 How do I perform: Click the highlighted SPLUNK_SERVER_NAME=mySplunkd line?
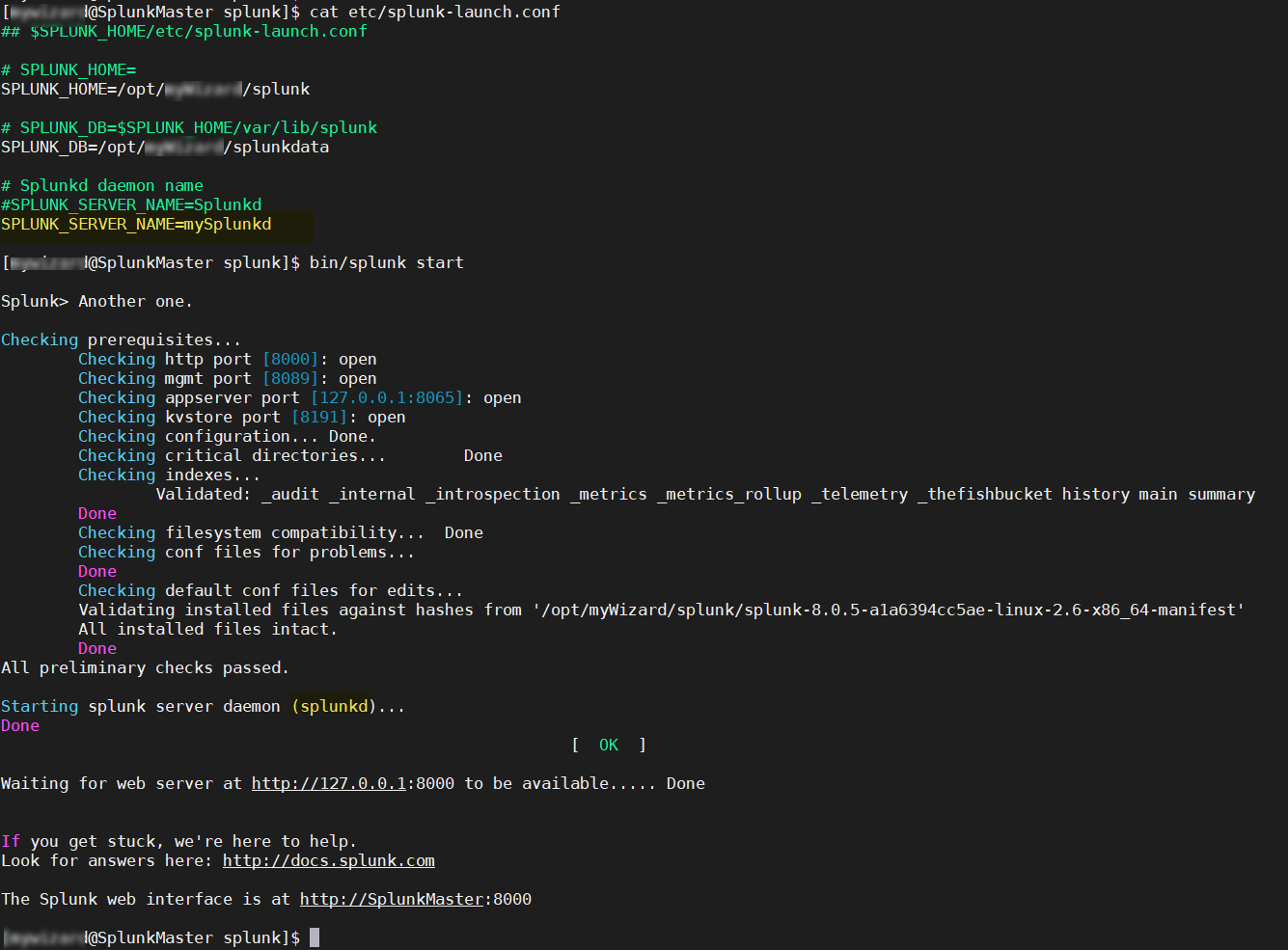click(136, 224)
